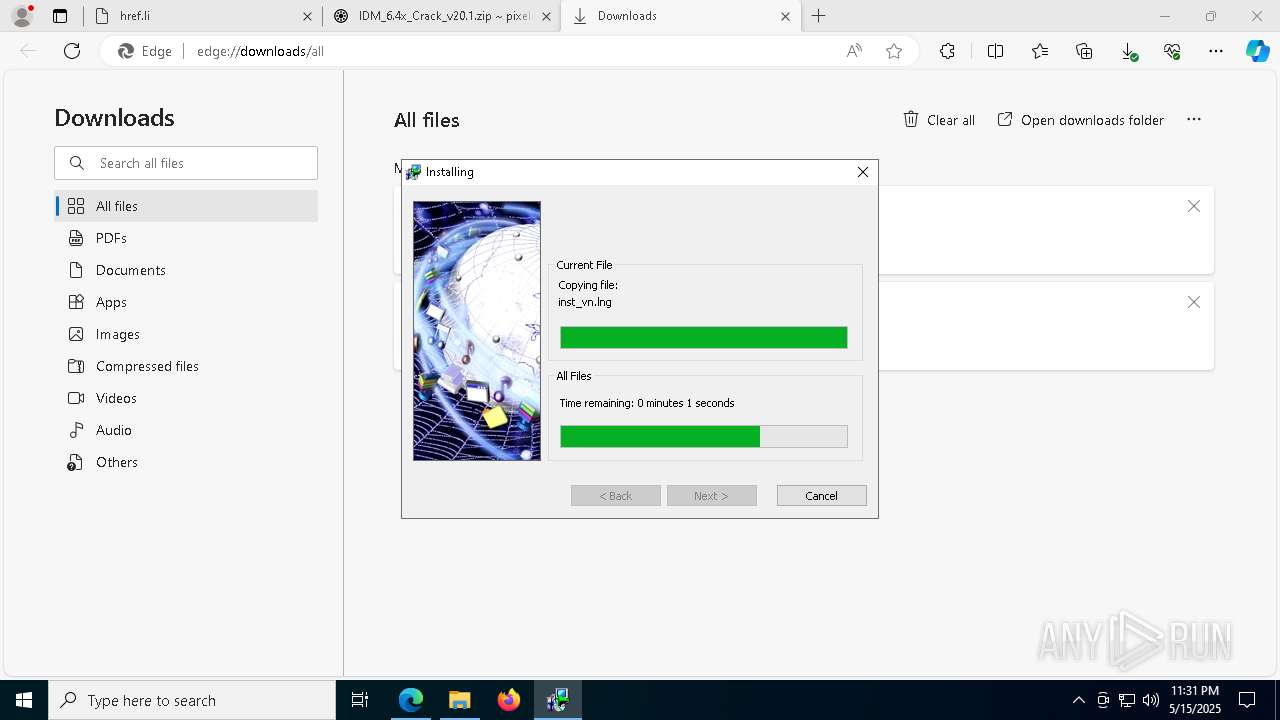Click Open downloads folder link
1280x720 pixels.
click(x=1081, y=120)
